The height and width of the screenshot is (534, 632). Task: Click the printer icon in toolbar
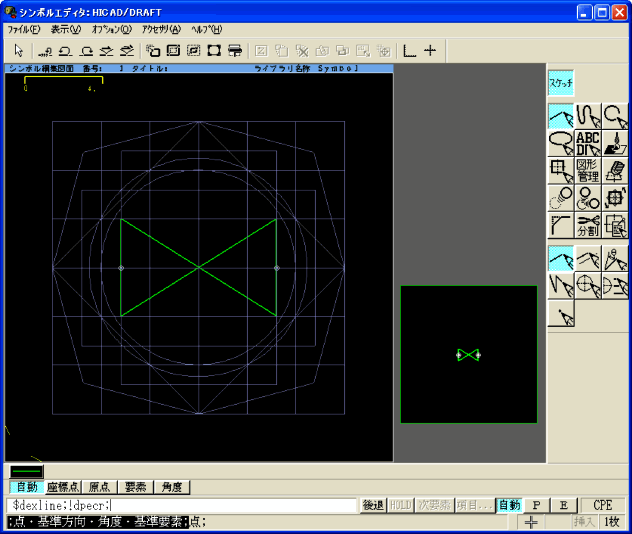pos(235,50)
